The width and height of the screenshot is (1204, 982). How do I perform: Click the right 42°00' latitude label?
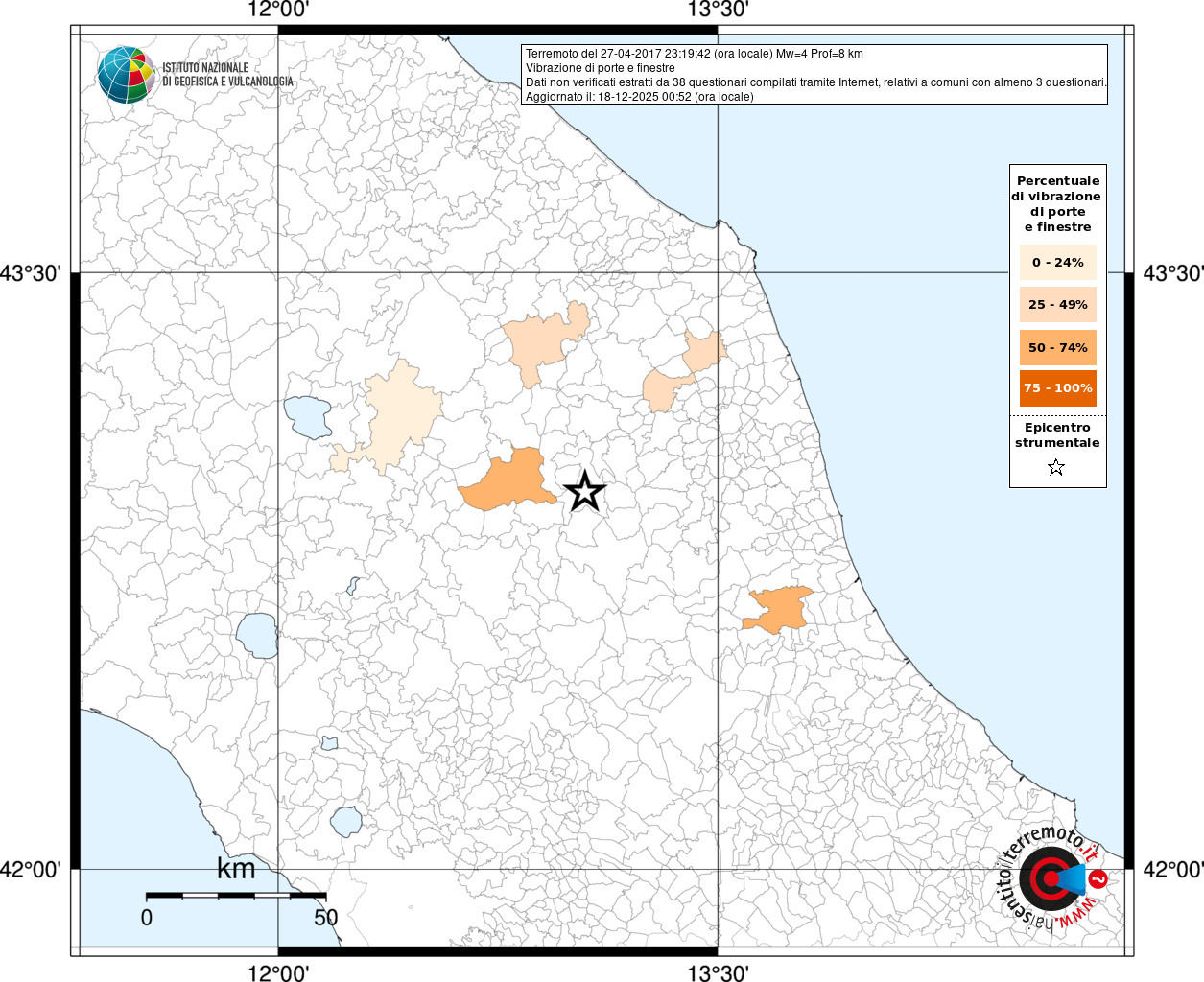1172,870
